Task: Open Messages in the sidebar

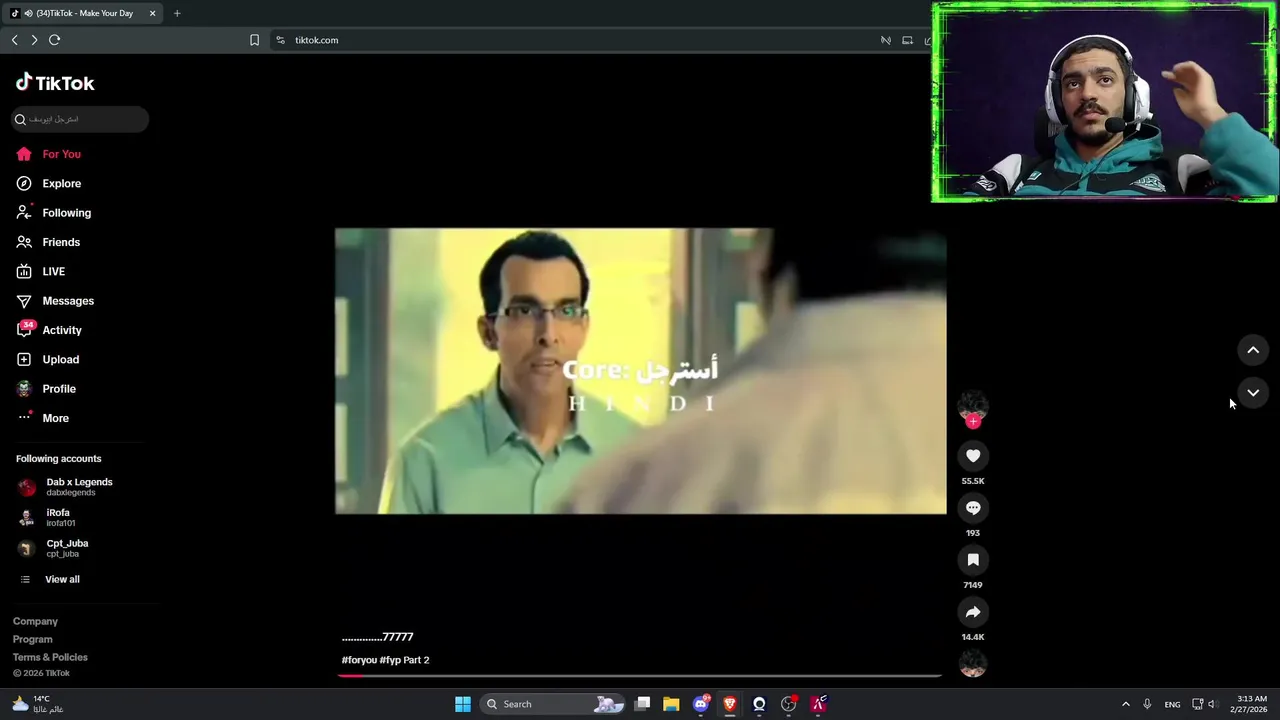Action: [x=55, y=301]
